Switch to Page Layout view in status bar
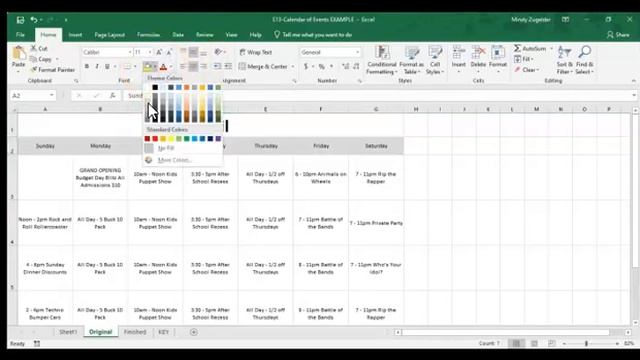Viewport: 640px width, 360px height. point(534,344)
